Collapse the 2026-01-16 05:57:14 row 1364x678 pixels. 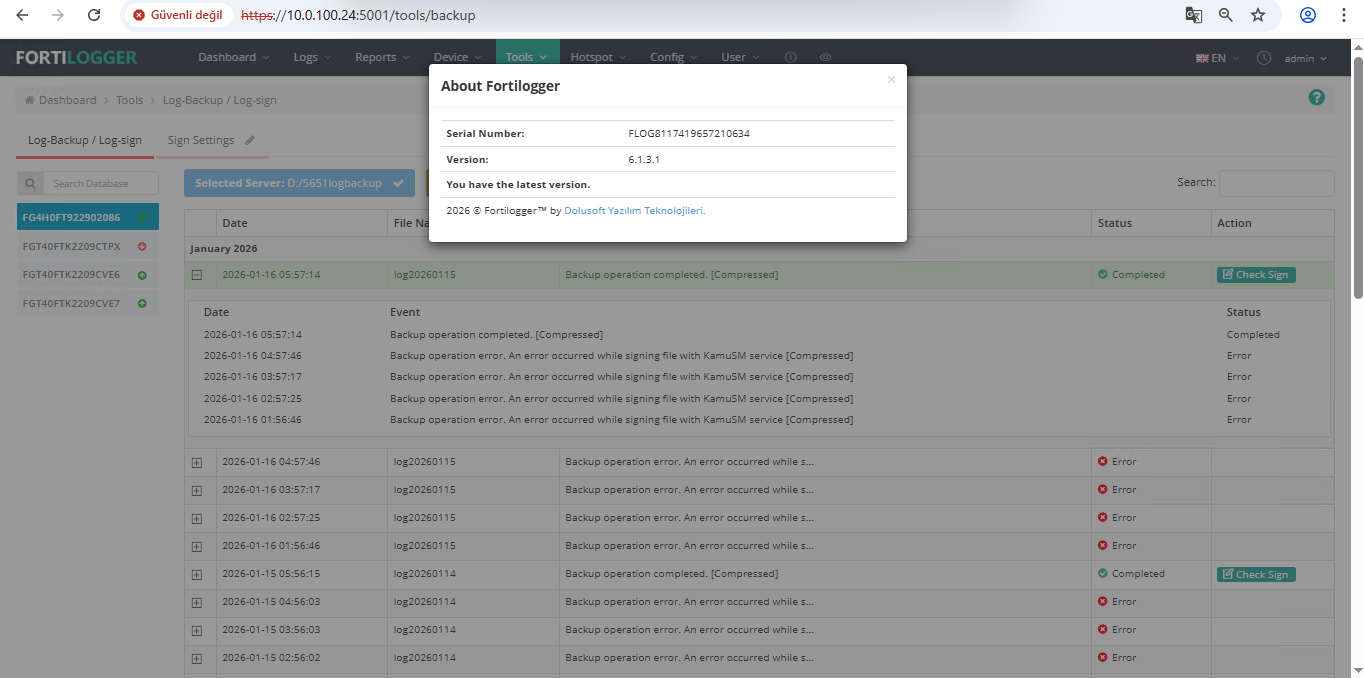197,275
